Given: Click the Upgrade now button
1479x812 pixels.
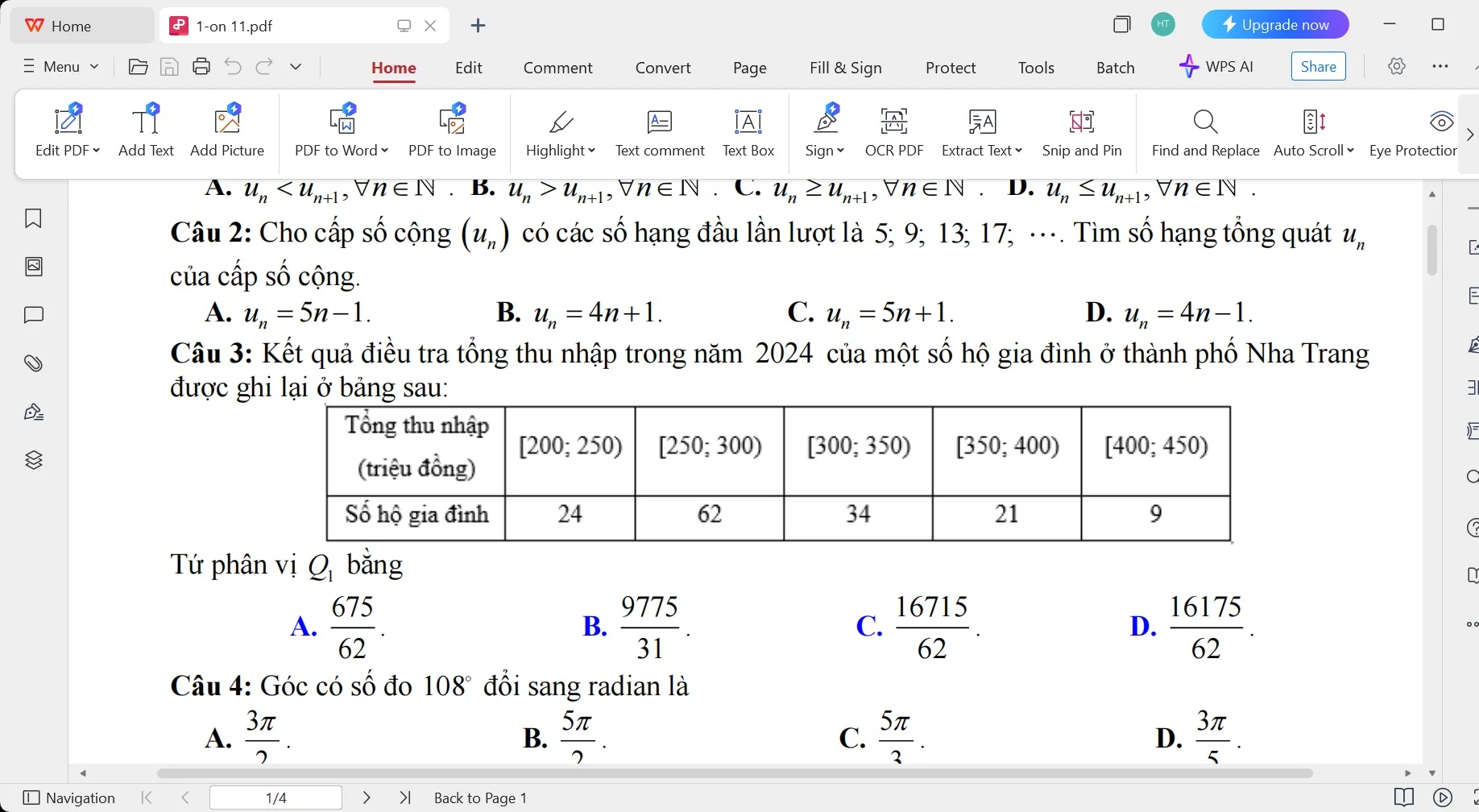Looking at the screenshot, I should click(1275, 25).
